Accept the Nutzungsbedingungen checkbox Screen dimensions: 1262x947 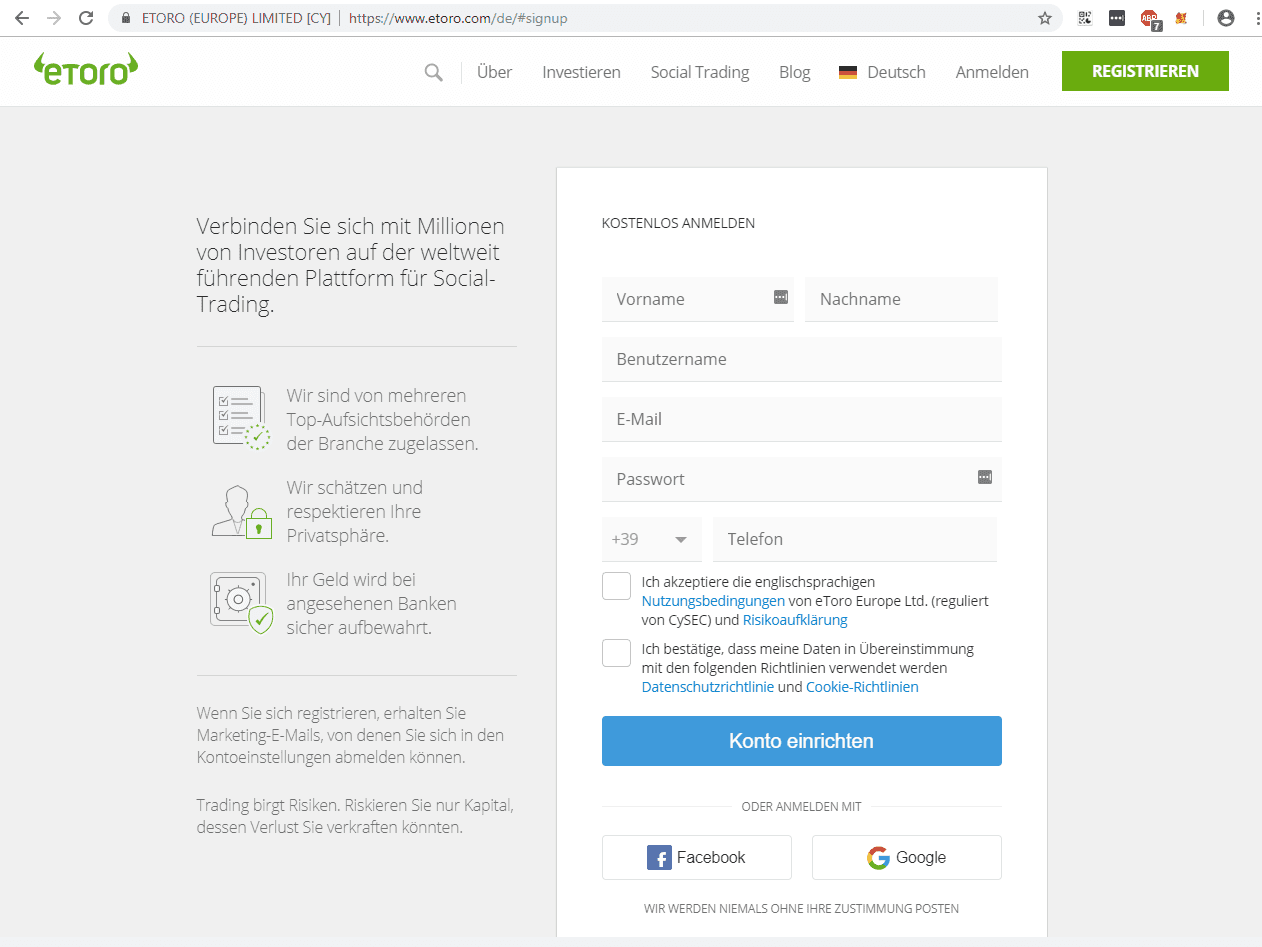click(x=616, y=586)
